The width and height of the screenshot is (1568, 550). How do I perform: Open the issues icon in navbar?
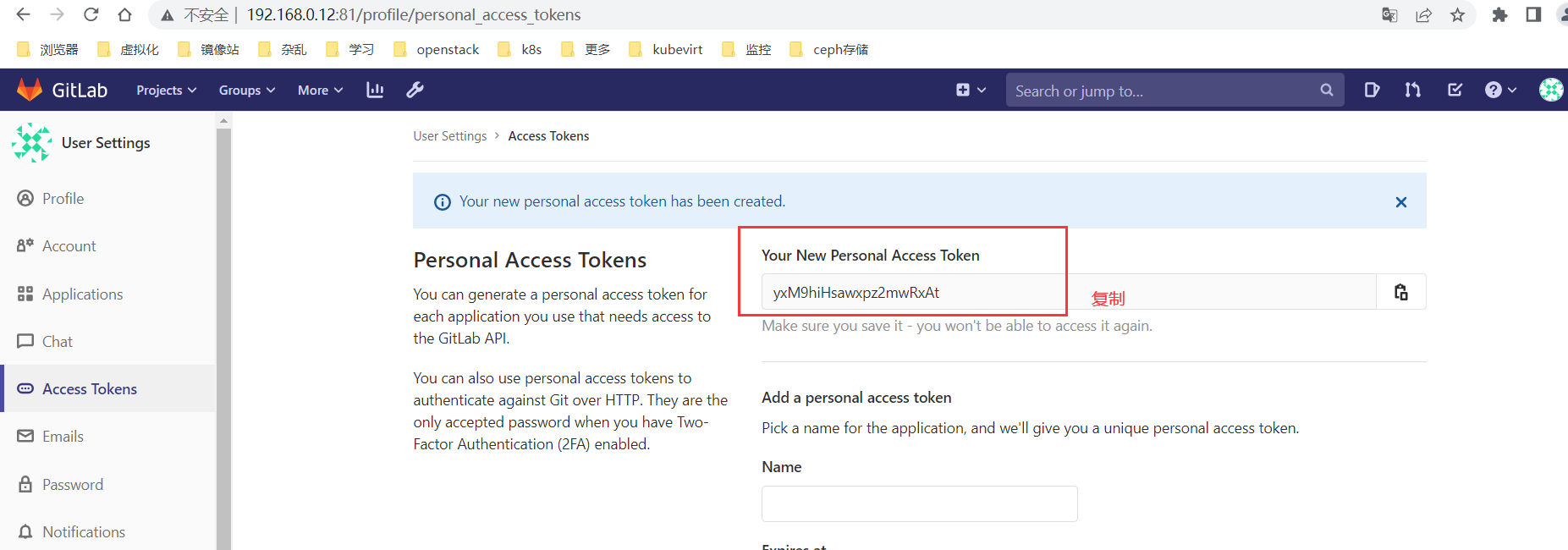1372,90
